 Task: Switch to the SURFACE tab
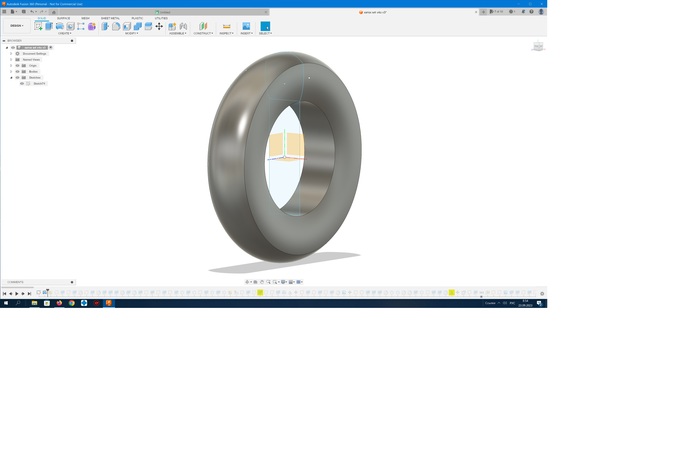(63, 18)
